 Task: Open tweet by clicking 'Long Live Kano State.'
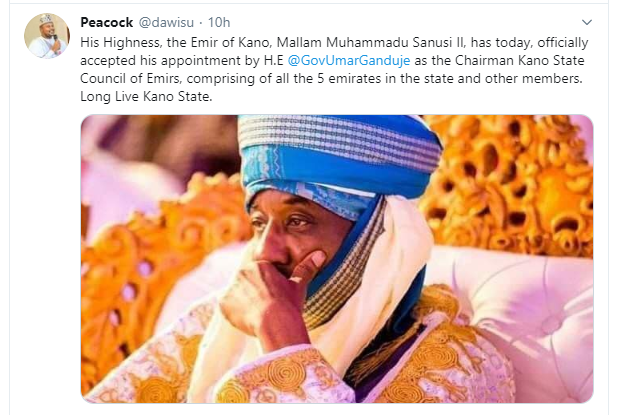tap(146, 97)
